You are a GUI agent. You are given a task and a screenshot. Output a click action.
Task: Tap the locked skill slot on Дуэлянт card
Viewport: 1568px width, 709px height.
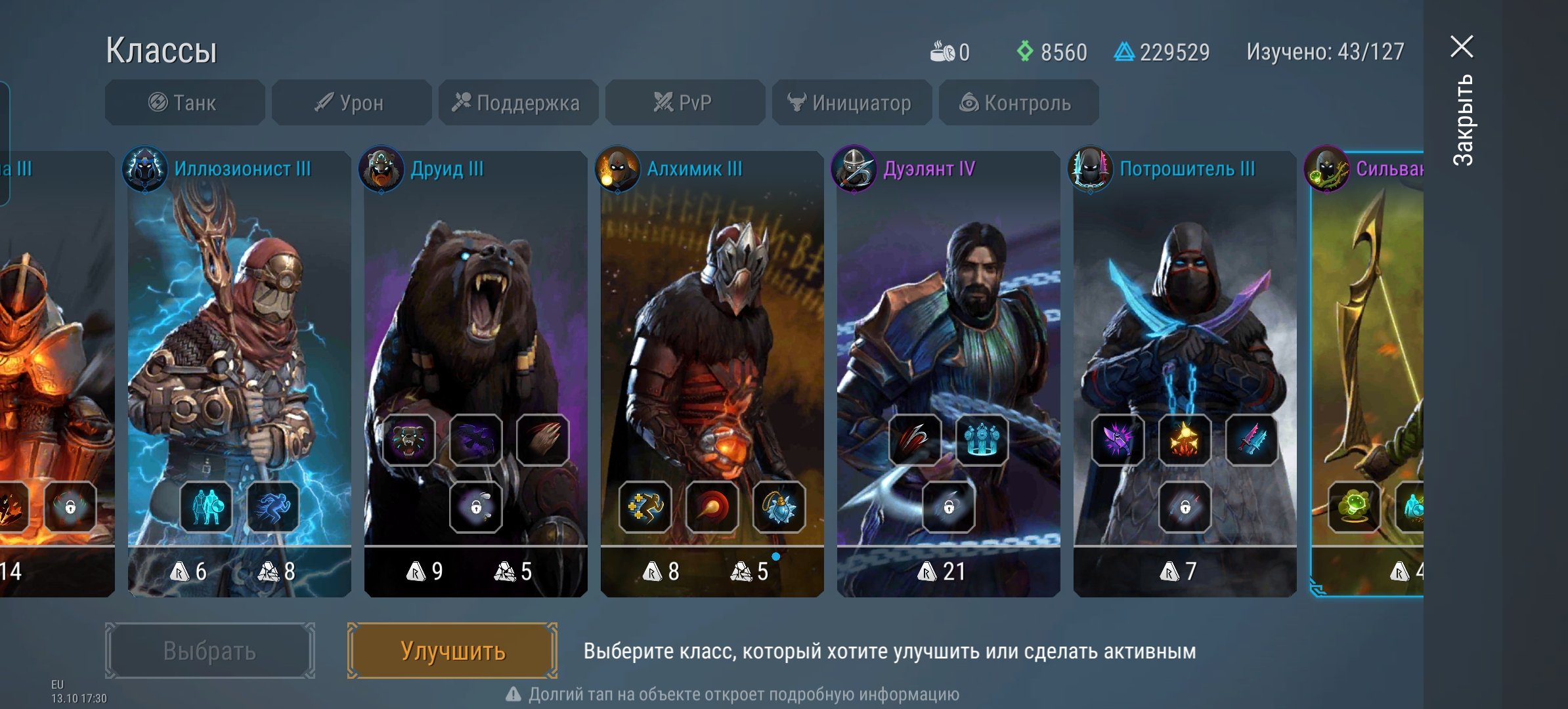tap(948, 507)
